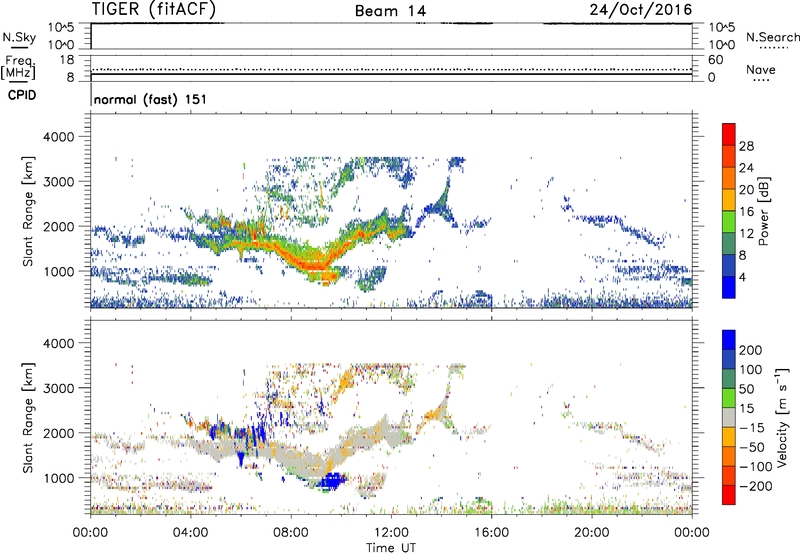Click the 200 tick on velocity colorbar
The width and height of the screenshot is (800, 554).
(751, 350)
